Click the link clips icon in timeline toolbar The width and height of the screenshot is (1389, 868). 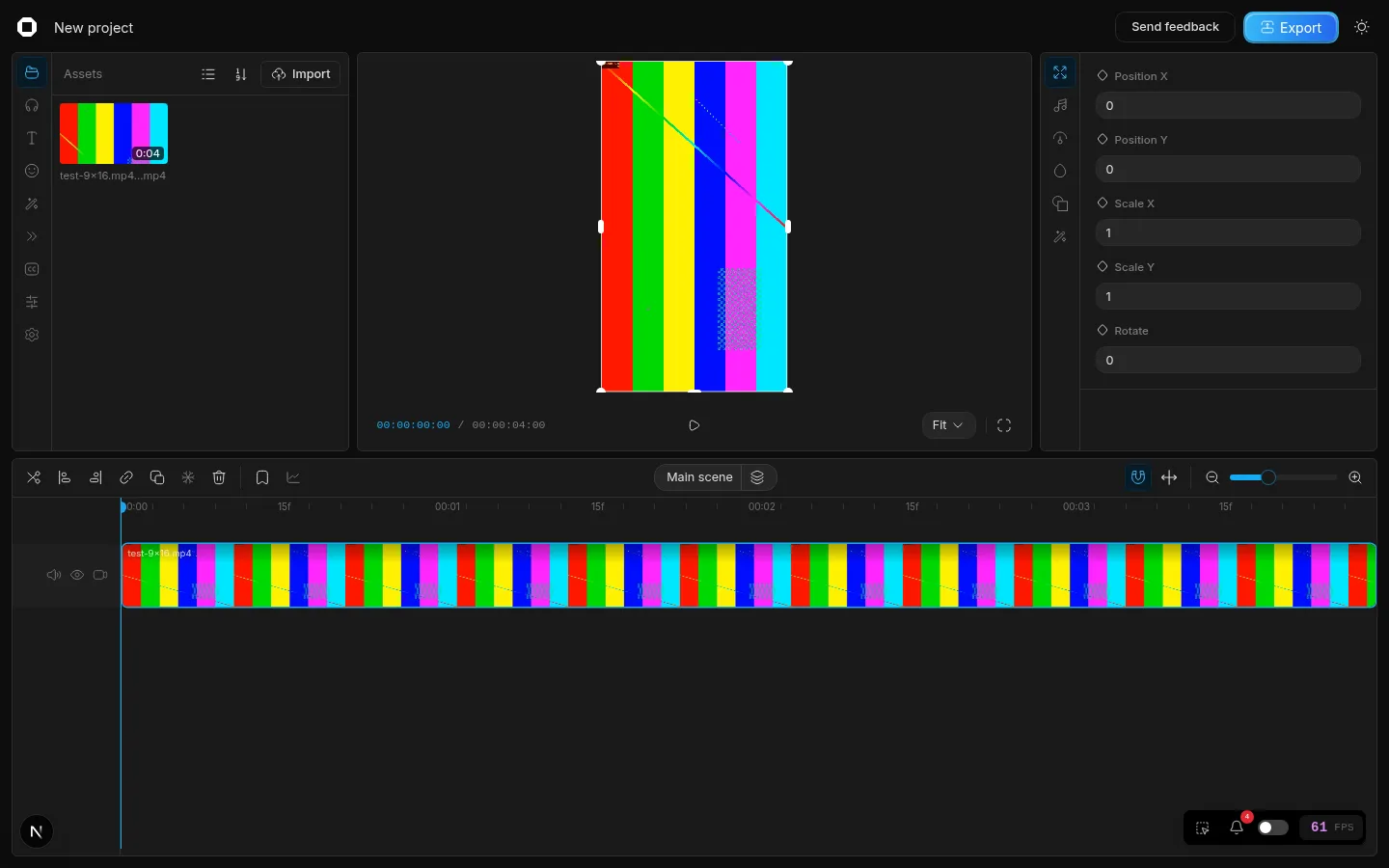tap(126, 477)
